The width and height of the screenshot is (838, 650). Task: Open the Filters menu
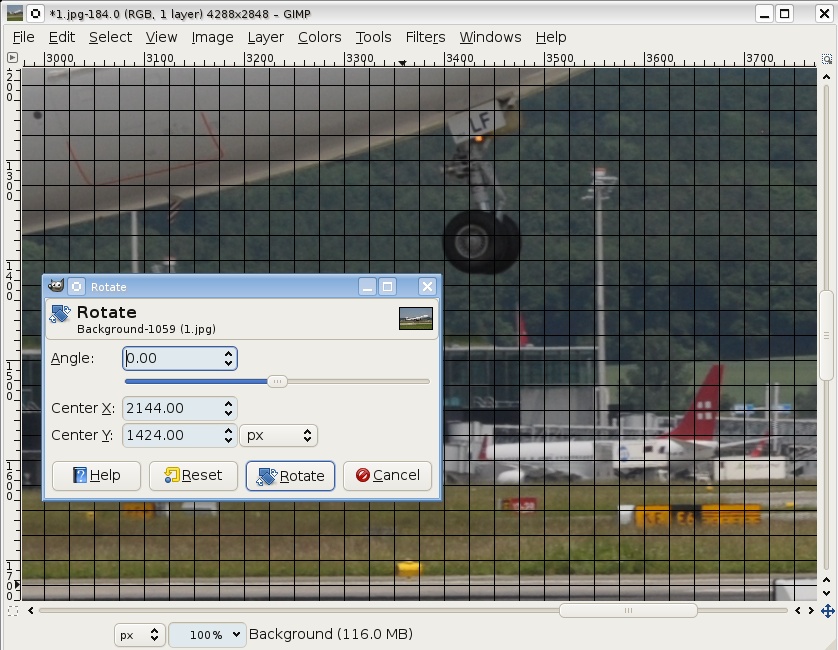point(425,37)
